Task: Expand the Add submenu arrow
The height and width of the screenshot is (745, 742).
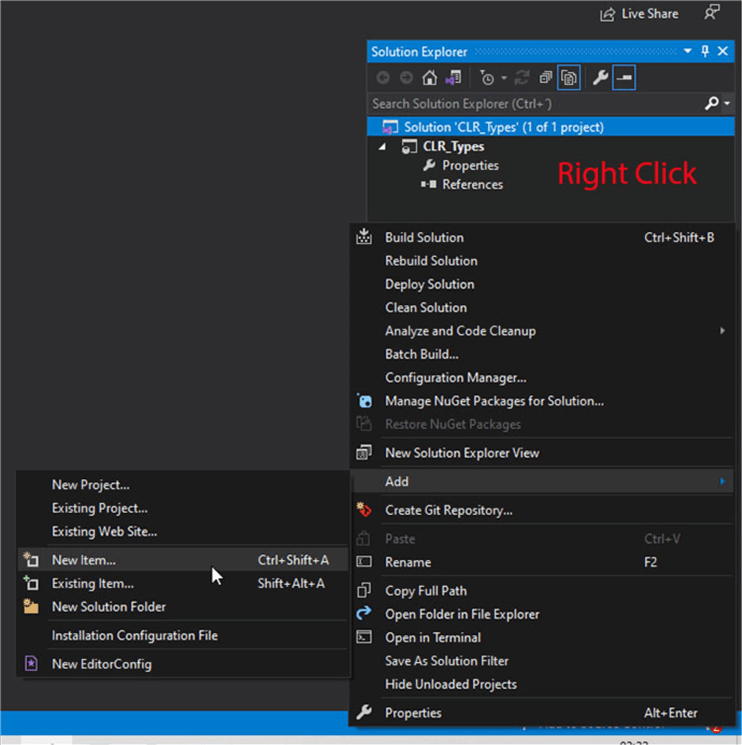Action: [x=722, y=481]
